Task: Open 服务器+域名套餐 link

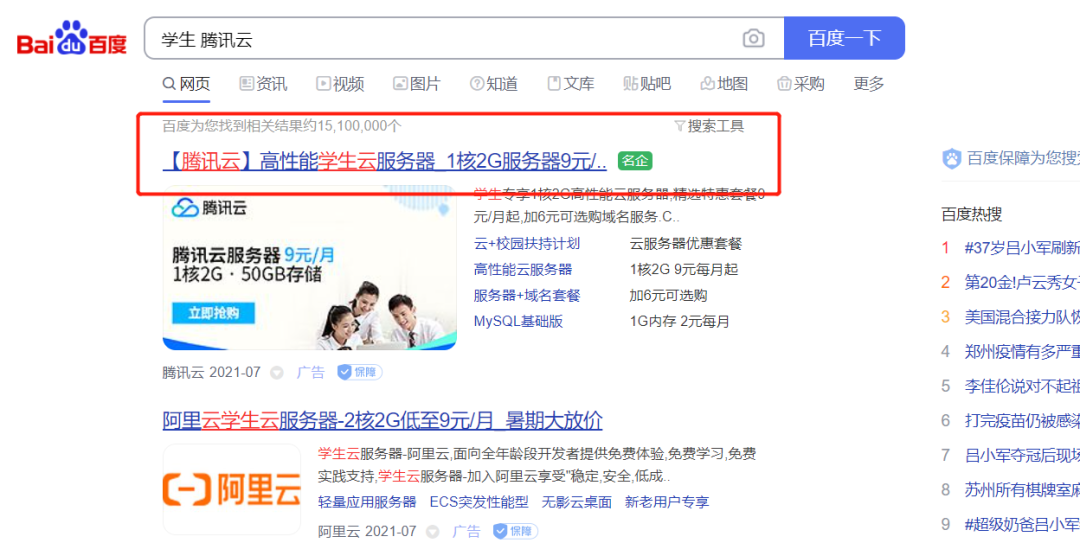Action: coord(527,296)
